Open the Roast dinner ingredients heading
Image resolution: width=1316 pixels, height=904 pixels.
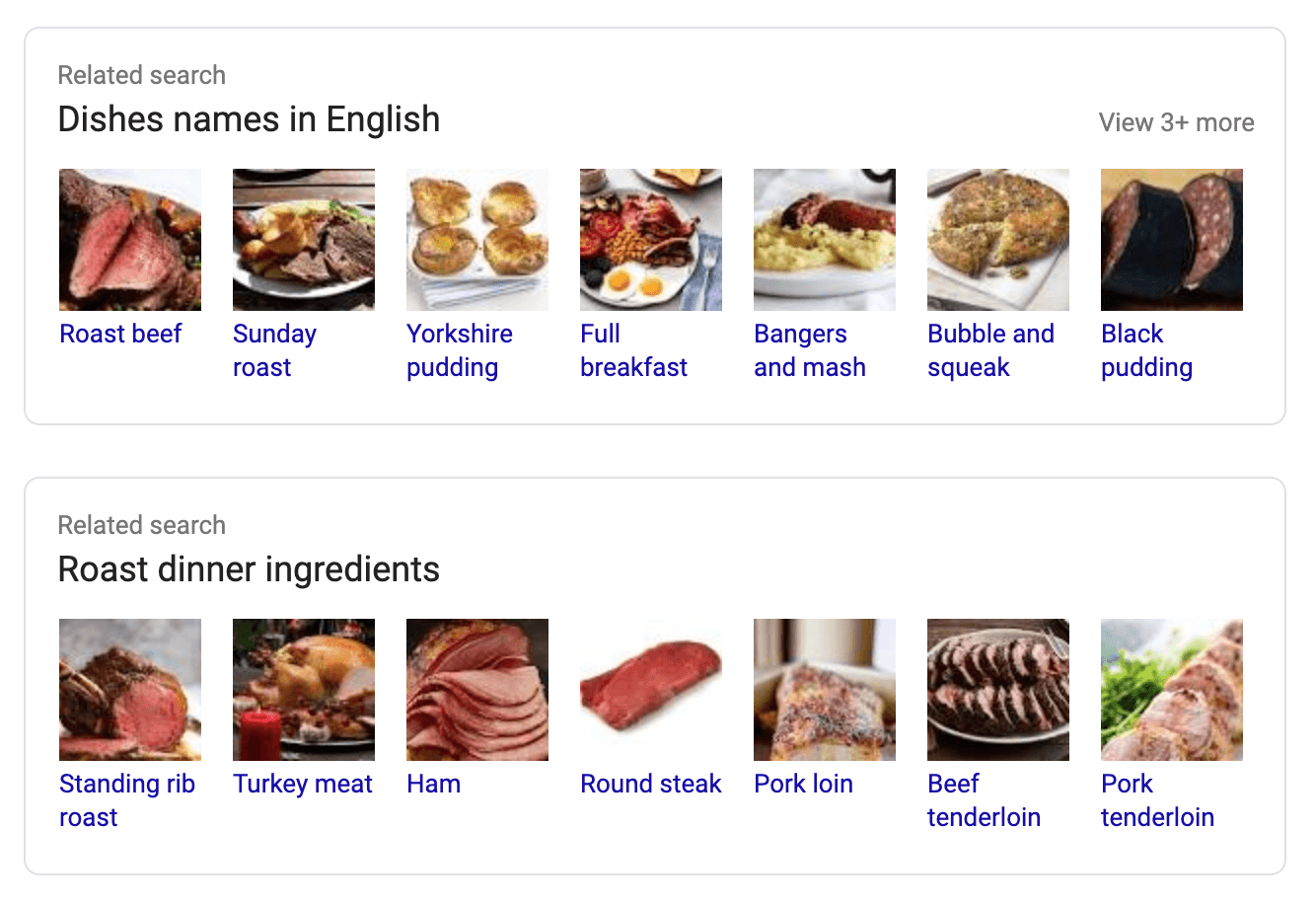point(249,569)
